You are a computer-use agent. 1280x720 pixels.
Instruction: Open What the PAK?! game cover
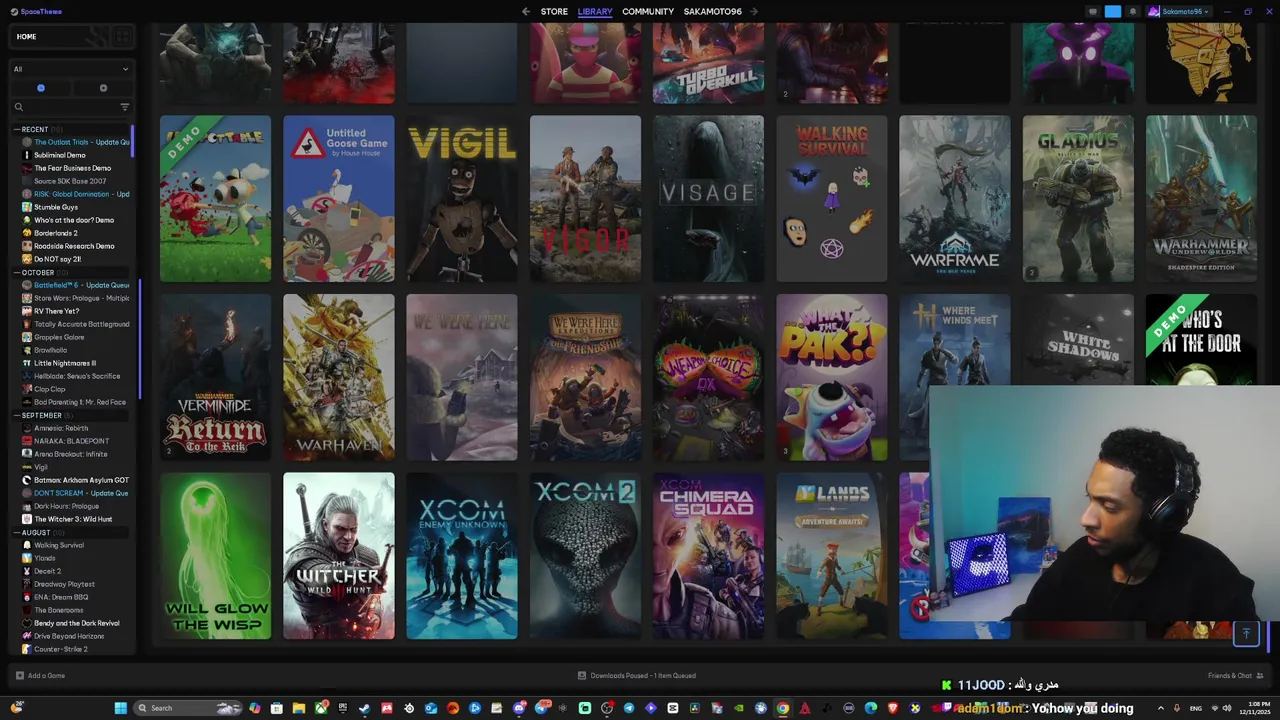832,377
